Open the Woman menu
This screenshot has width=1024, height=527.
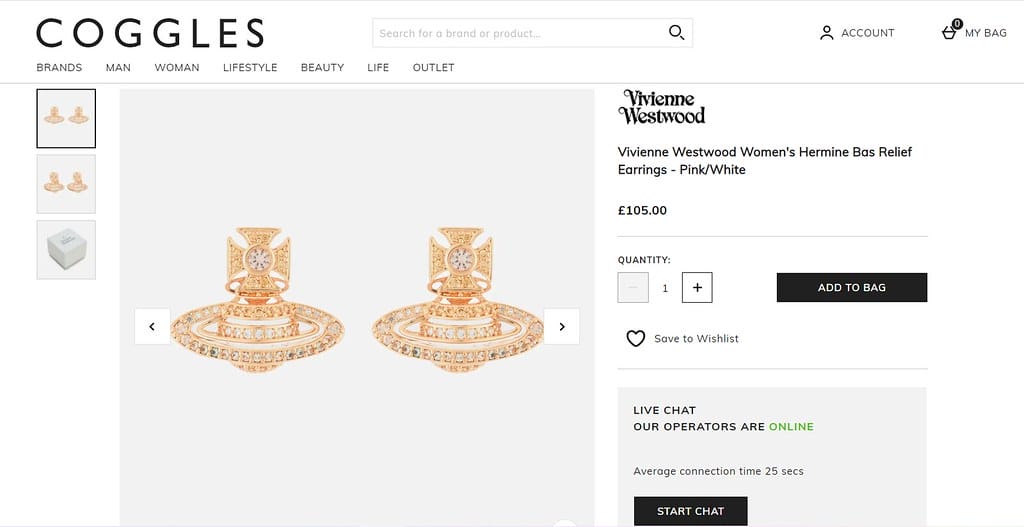[x=177, y=68]
